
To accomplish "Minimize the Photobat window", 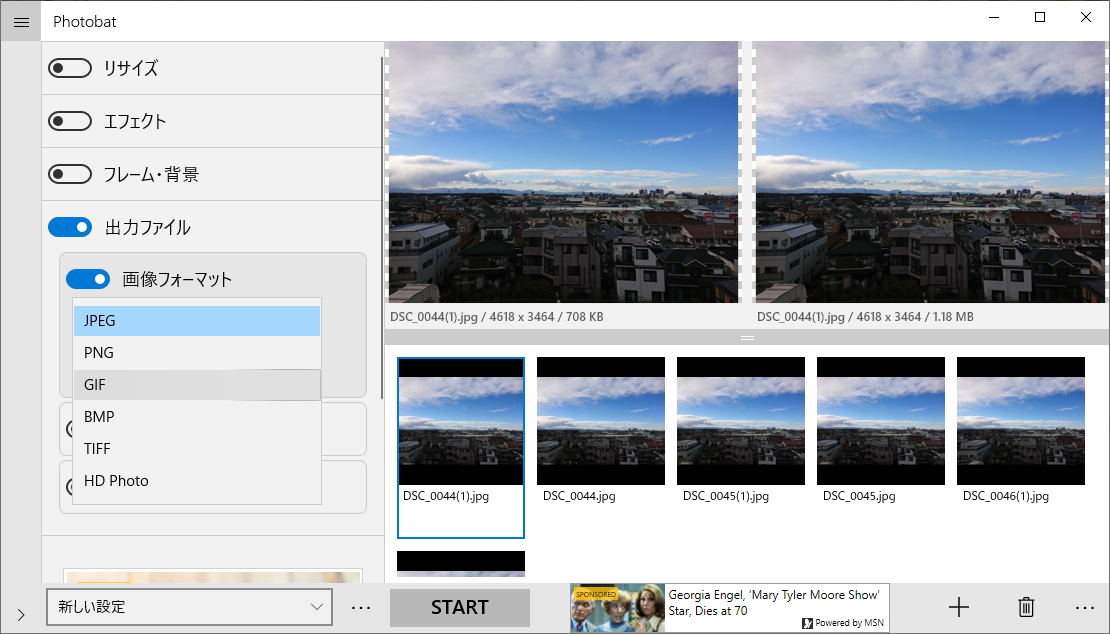I will click(x=995, y=18).
